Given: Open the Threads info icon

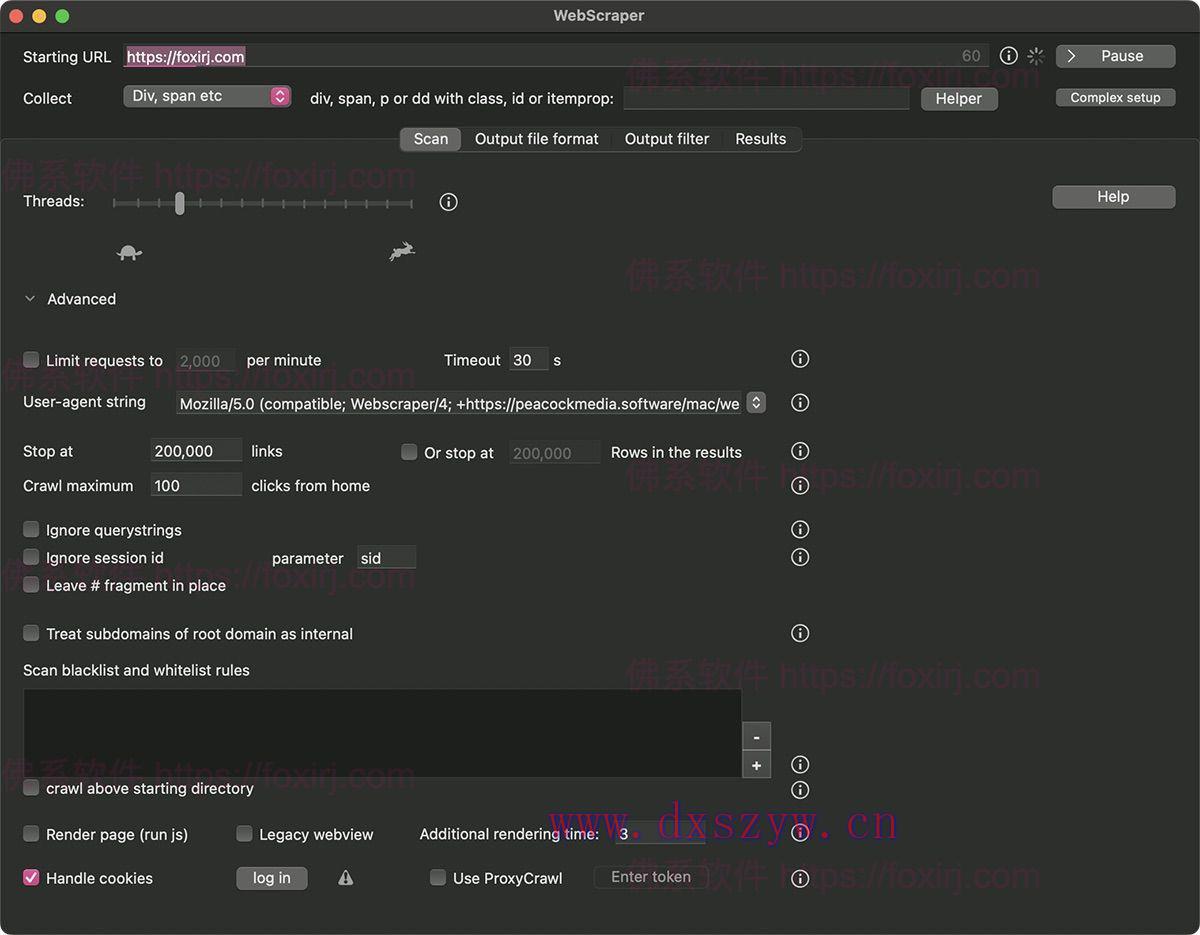Looking at the screenshot, I should pyautogui.click(x=449, y=202).
